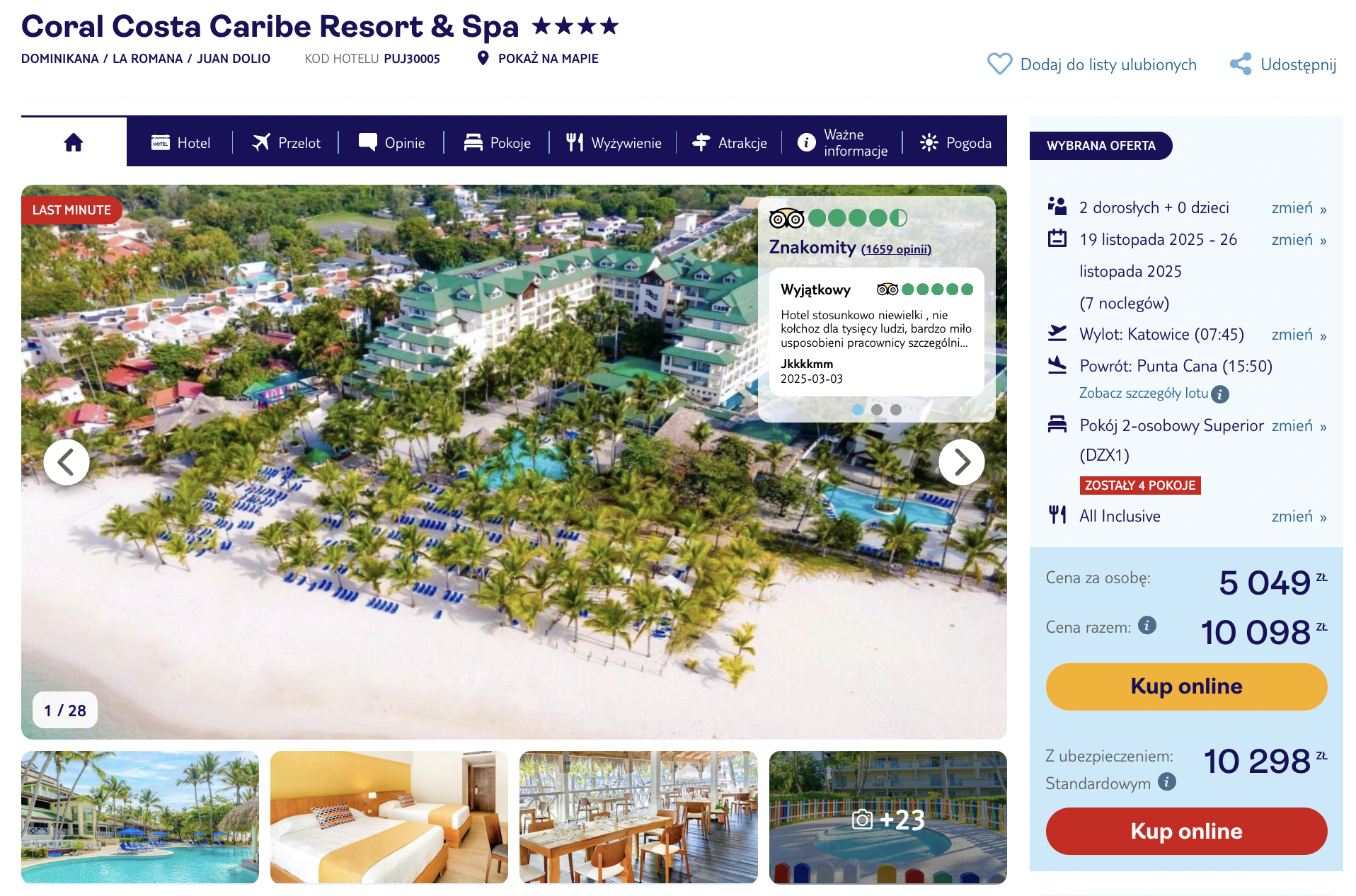Open the Opinie tab
The image size is (1356, 896).
391,142
